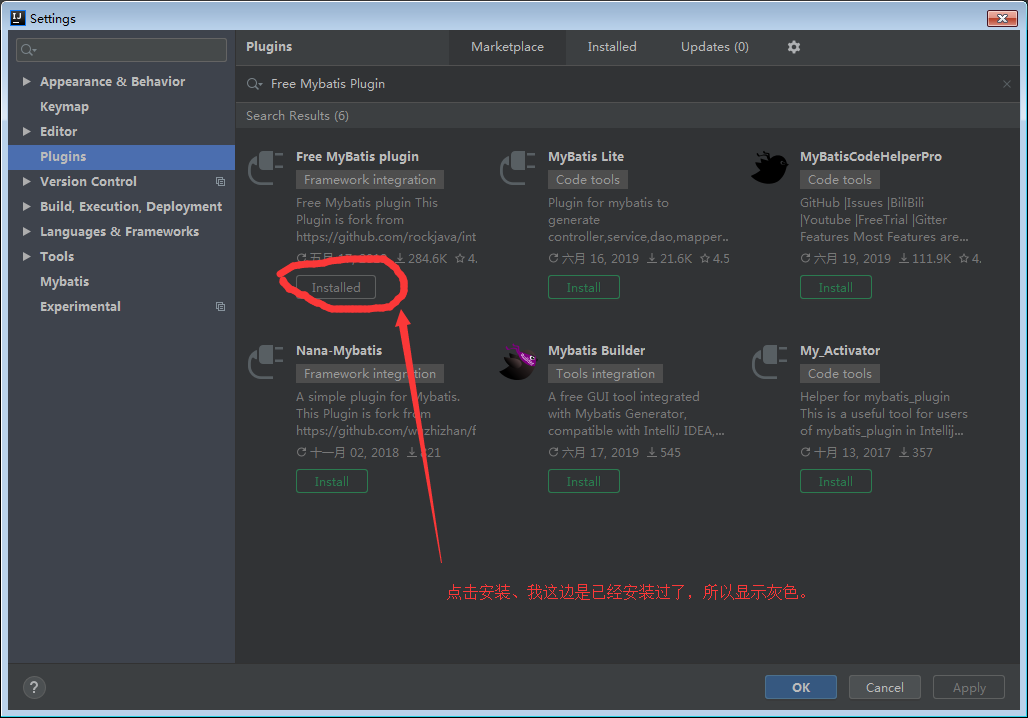
Task: Click Framework integration tag of Nana-Mybatis
Action: click(x=370, y=374)
